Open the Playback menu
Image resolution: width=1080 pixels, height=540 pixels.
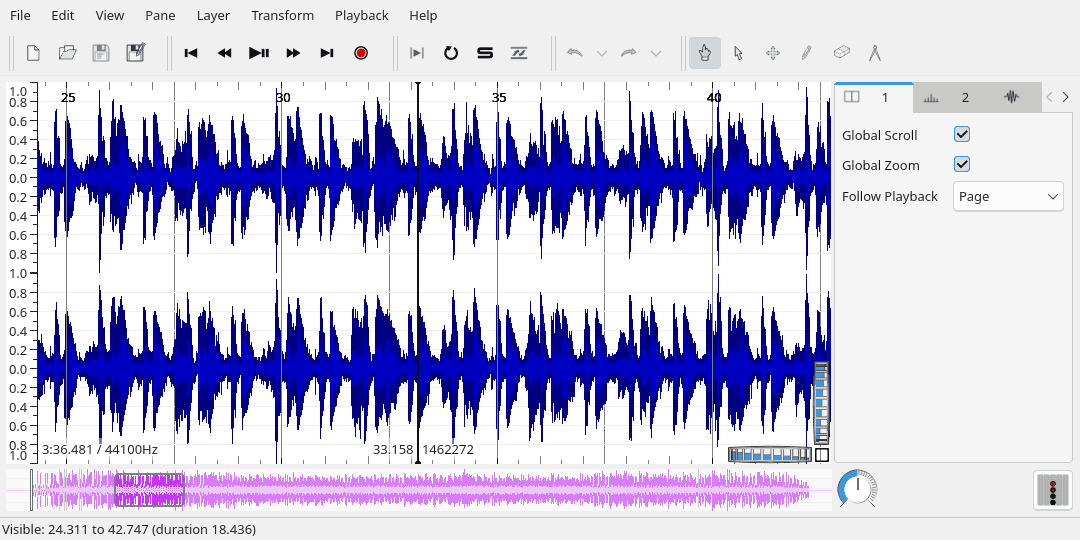pos(362,15)
